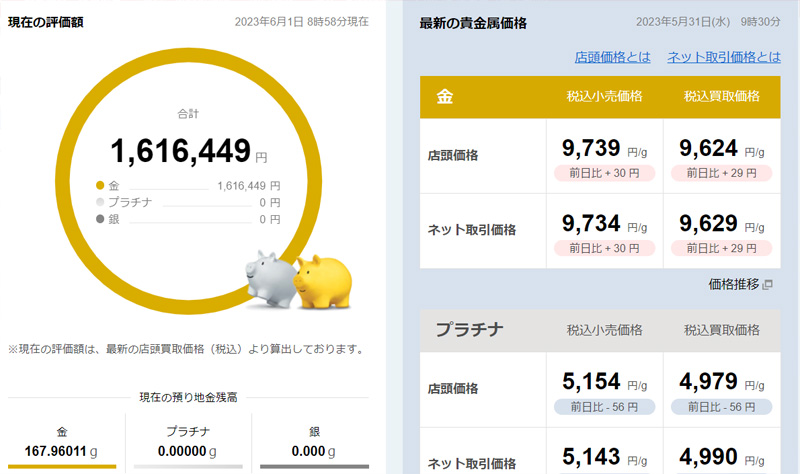Click 税込買取価格 in the gold header
Viewport: 800px width, 474px height.
pos(721,96)
